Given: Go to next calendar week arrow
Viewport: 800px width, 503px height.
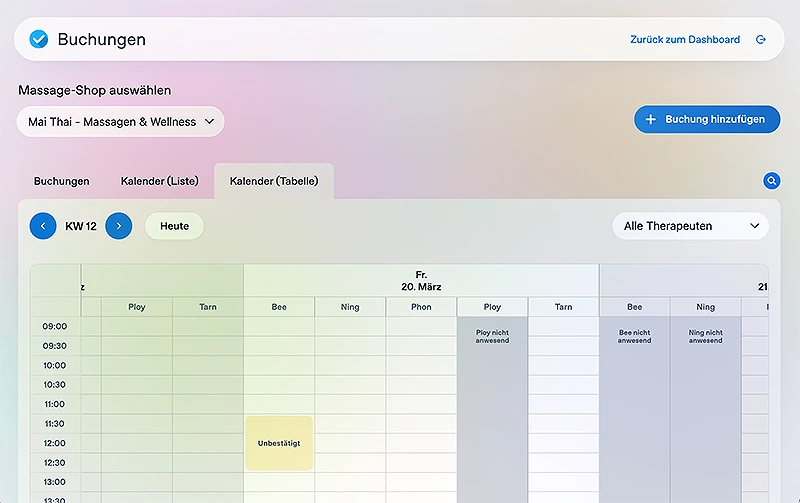Looking at the screenshot, I should pos(118,226).
